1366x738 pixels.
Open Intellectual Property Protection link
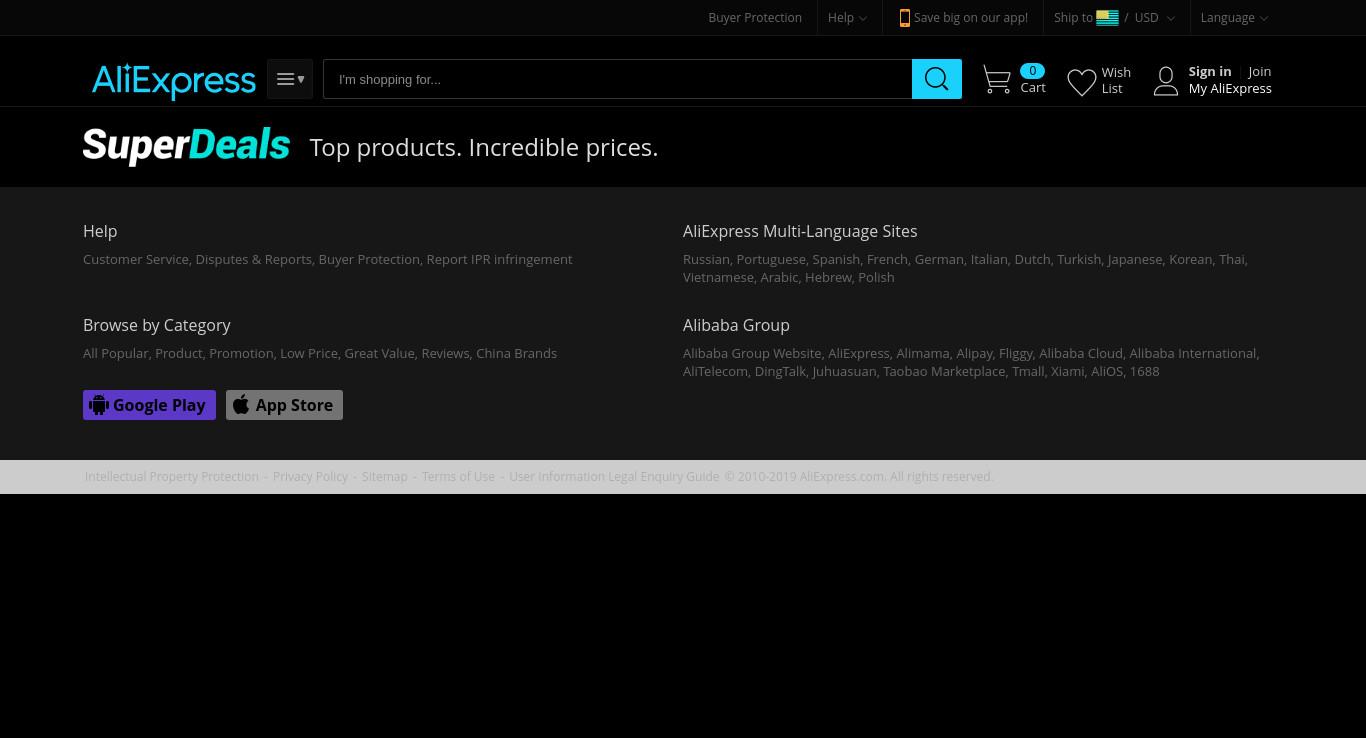[172, 477]
